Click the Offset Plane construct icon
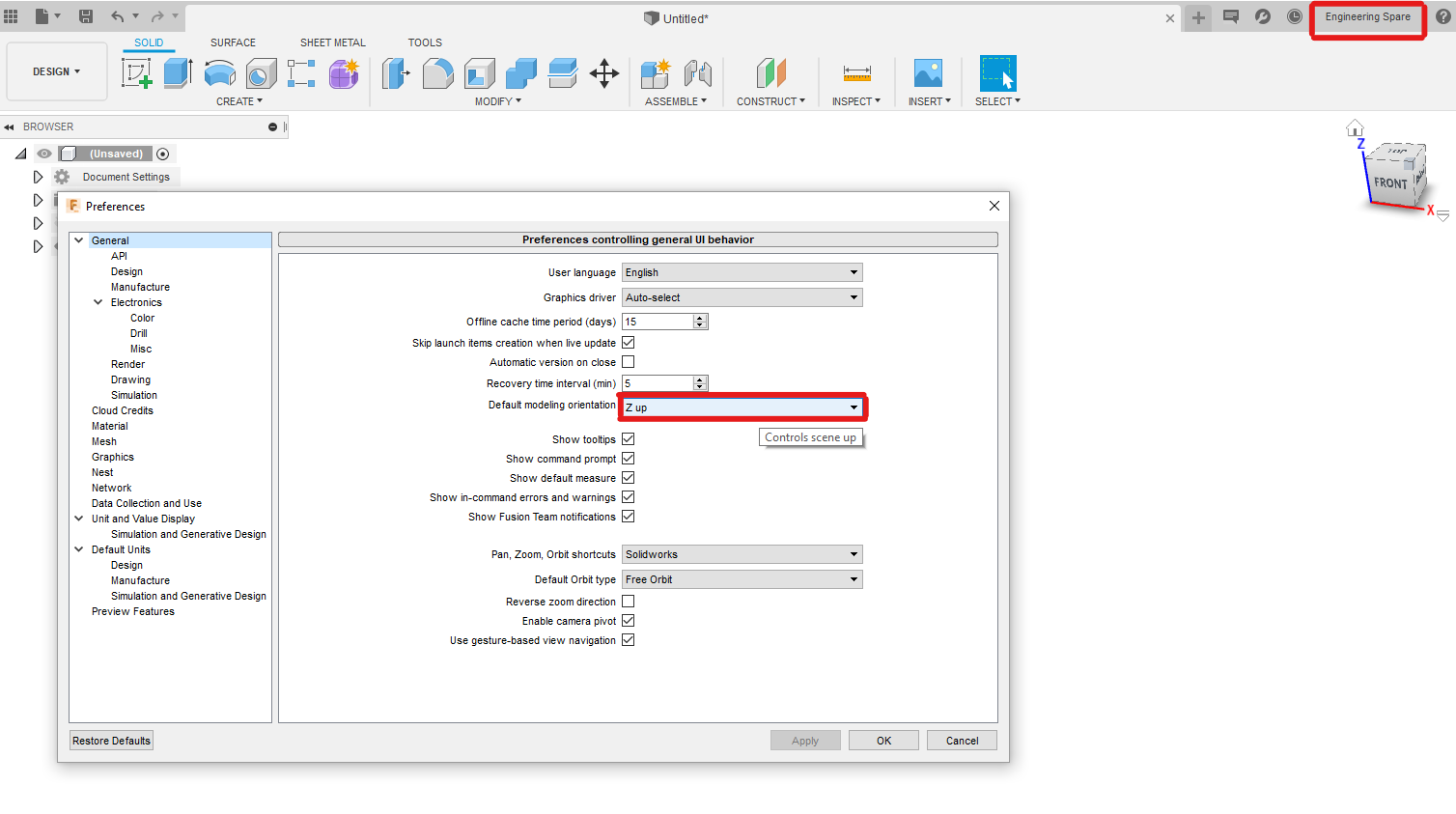Viewport: 1456px width, 814px height. pyautogui.click(x=770, y=73)
